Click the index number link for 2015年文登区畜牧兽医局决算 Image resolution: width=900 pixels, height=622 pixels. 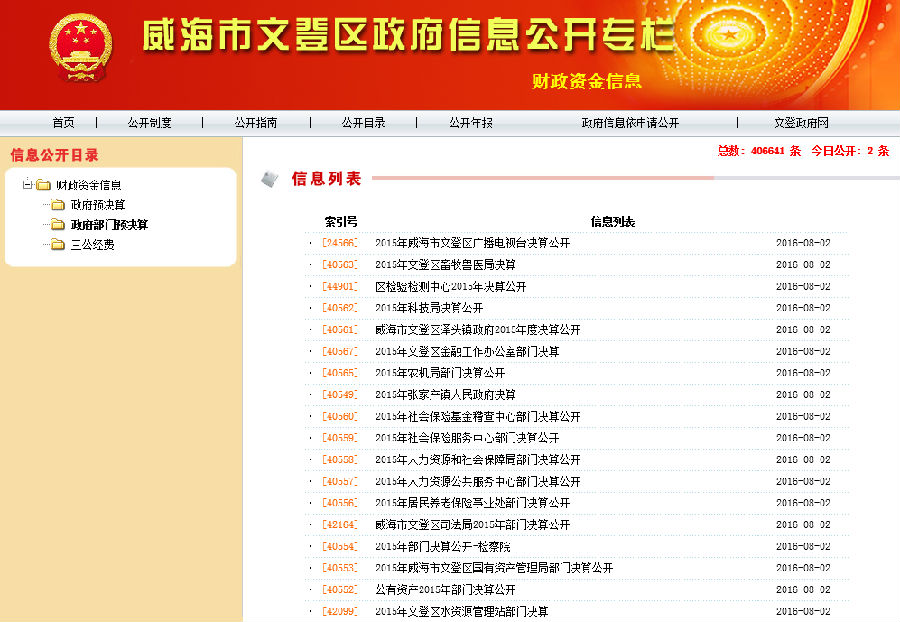(x=340, y=264)
